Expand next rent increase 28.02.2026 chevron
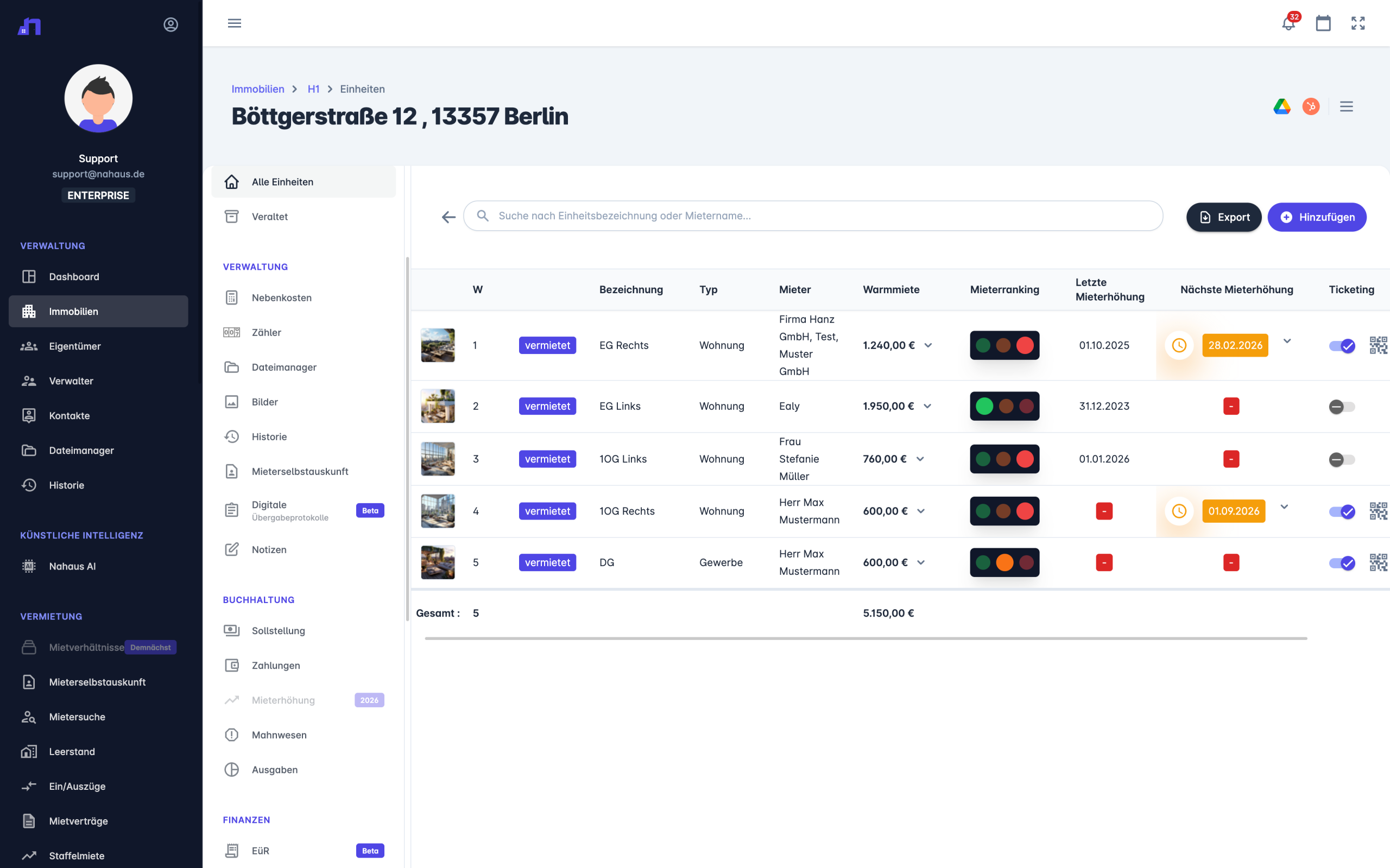 [1287, 341]
